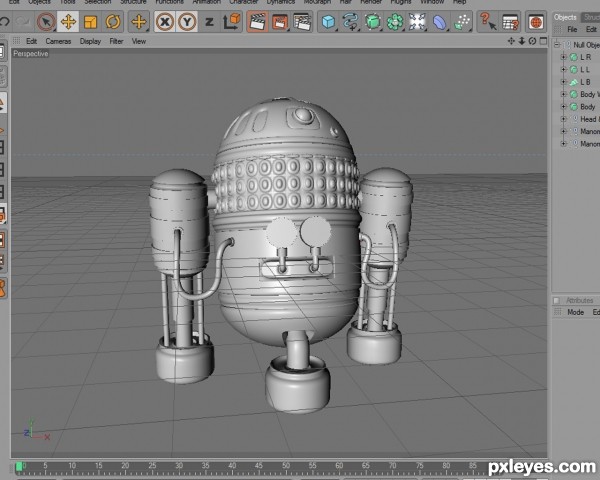600x480 pixels.
Task: Toggle the Y axis lock
Action: [x=187, y=22]
